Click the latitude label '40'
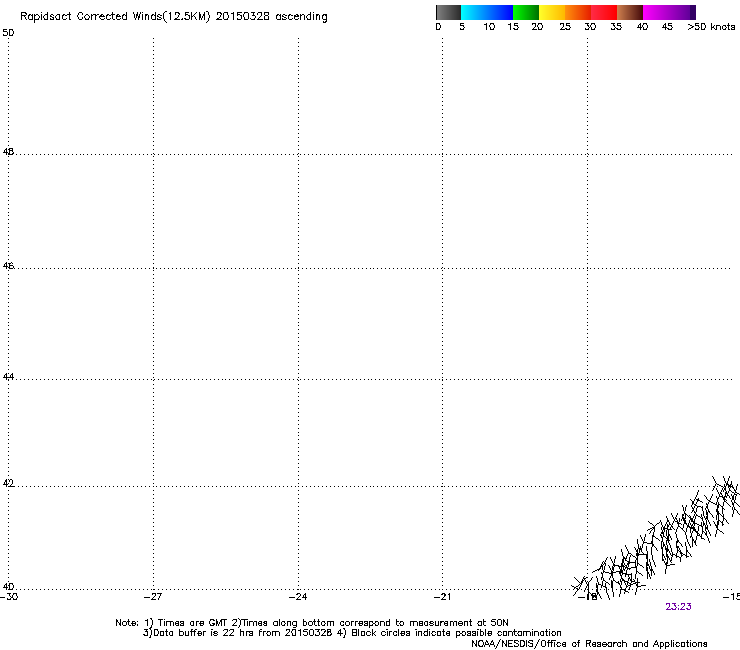Viewport: 740px width, 650px height. pyautogui.click(x=8, y=586)
